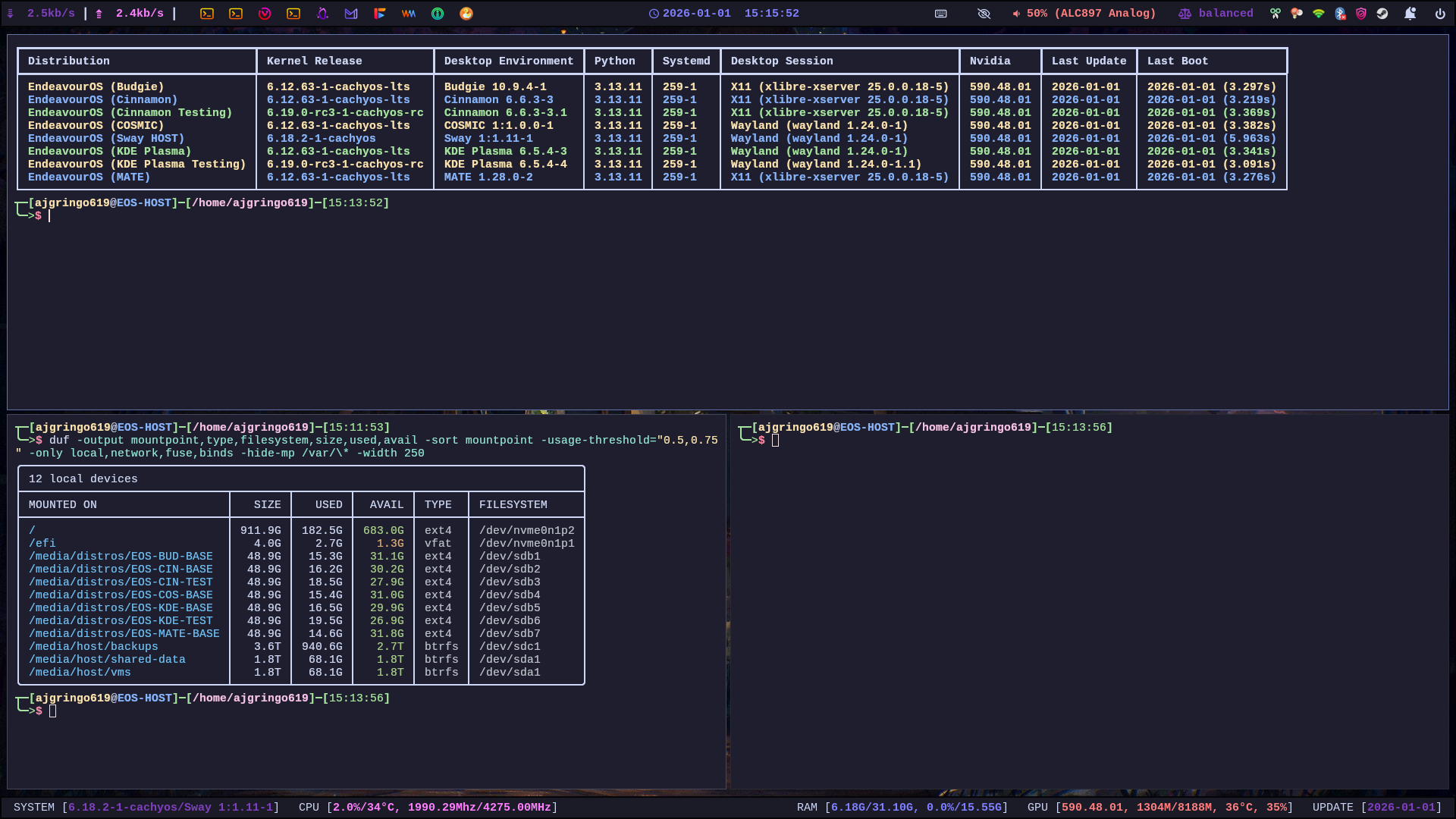This screenshot has width=1456, height=819.
Task: Click the green circular 1Password-like icon
Action: click(x=438, y=14)
